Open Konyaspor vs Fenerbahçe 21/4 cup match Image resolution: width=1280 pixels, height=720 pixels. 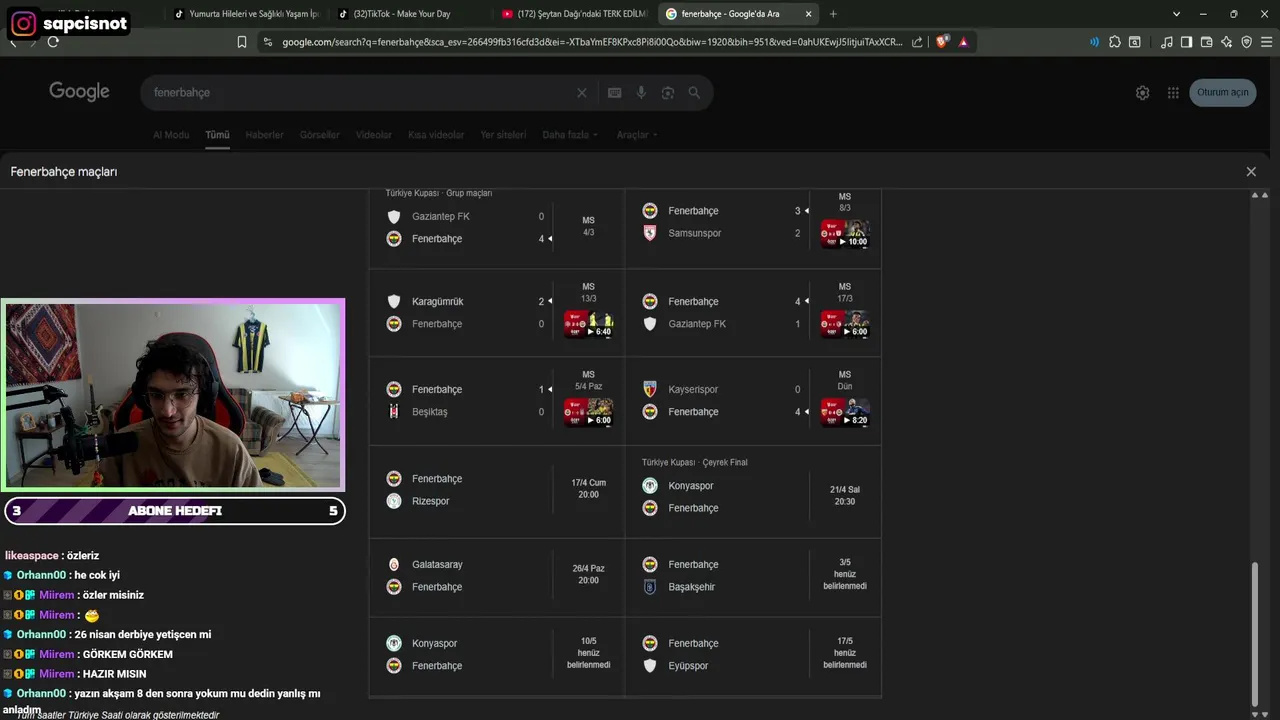[x=753, y=490]
